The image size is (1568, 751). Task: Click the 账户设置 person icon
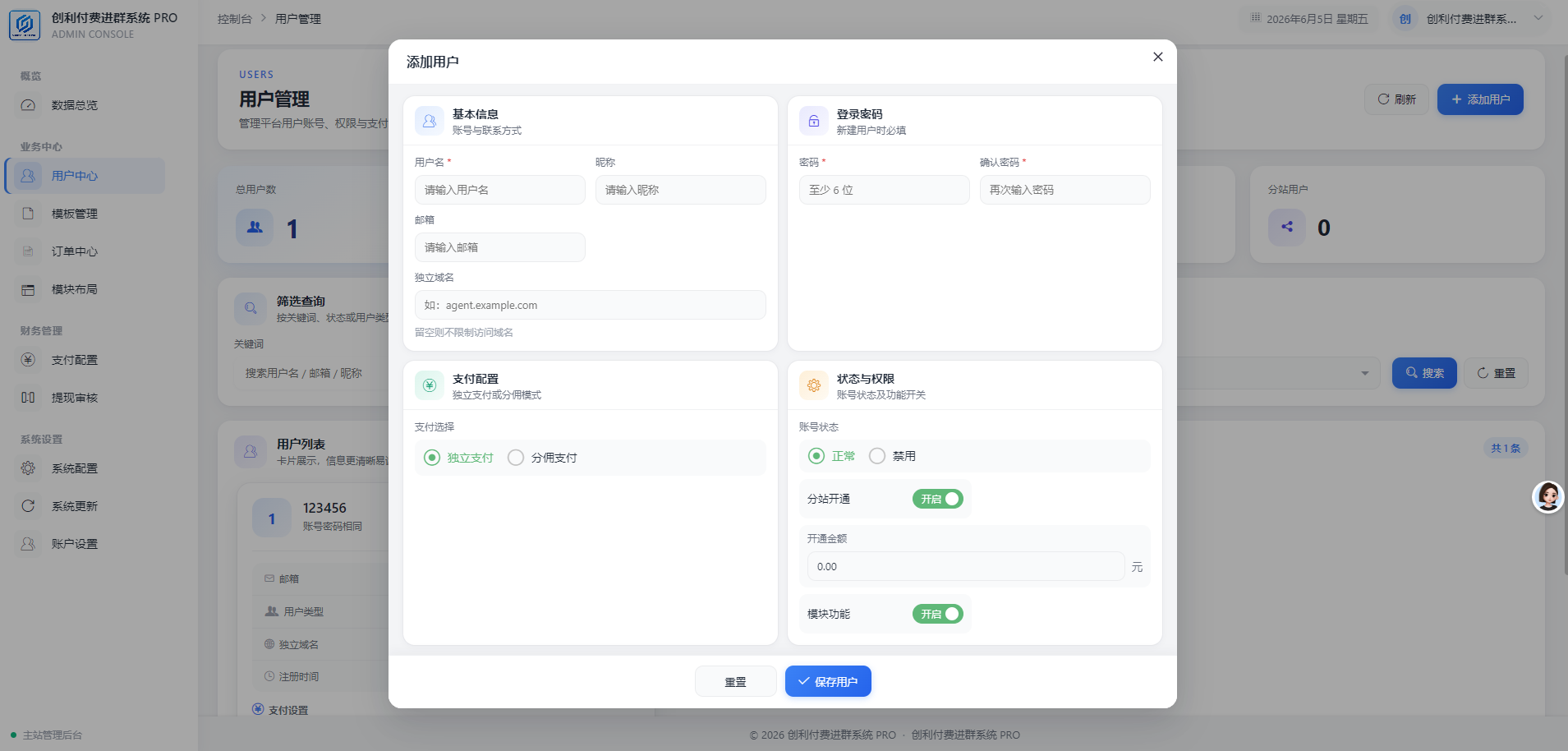[28, 544]
